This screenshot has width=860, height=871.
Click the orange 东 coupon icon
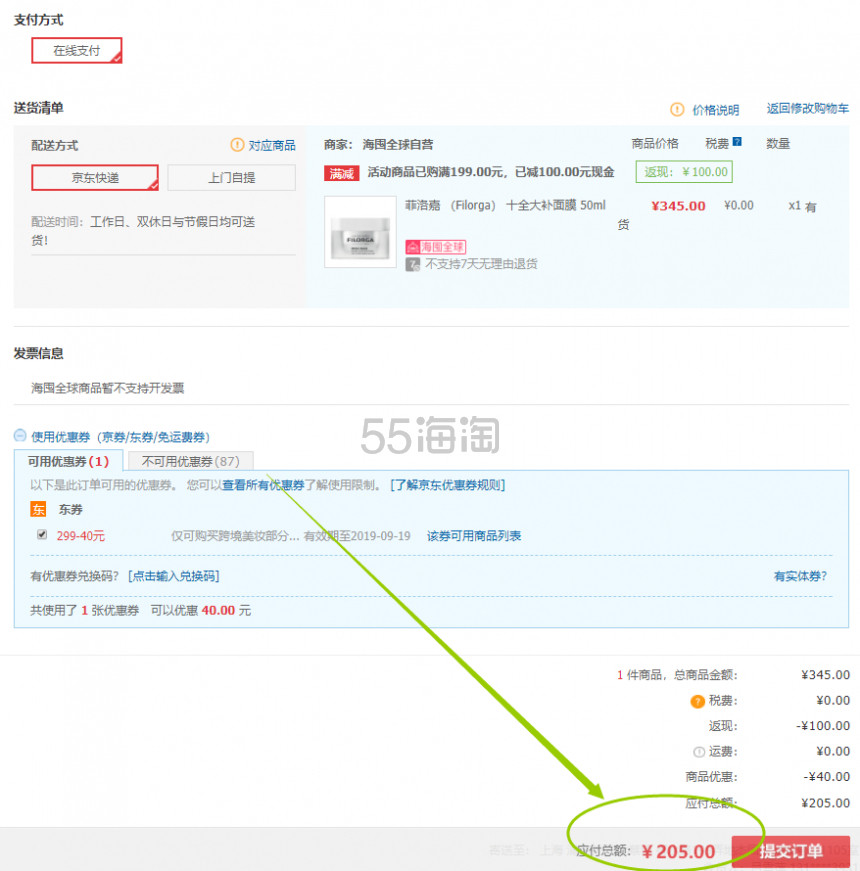pos(38,509)
